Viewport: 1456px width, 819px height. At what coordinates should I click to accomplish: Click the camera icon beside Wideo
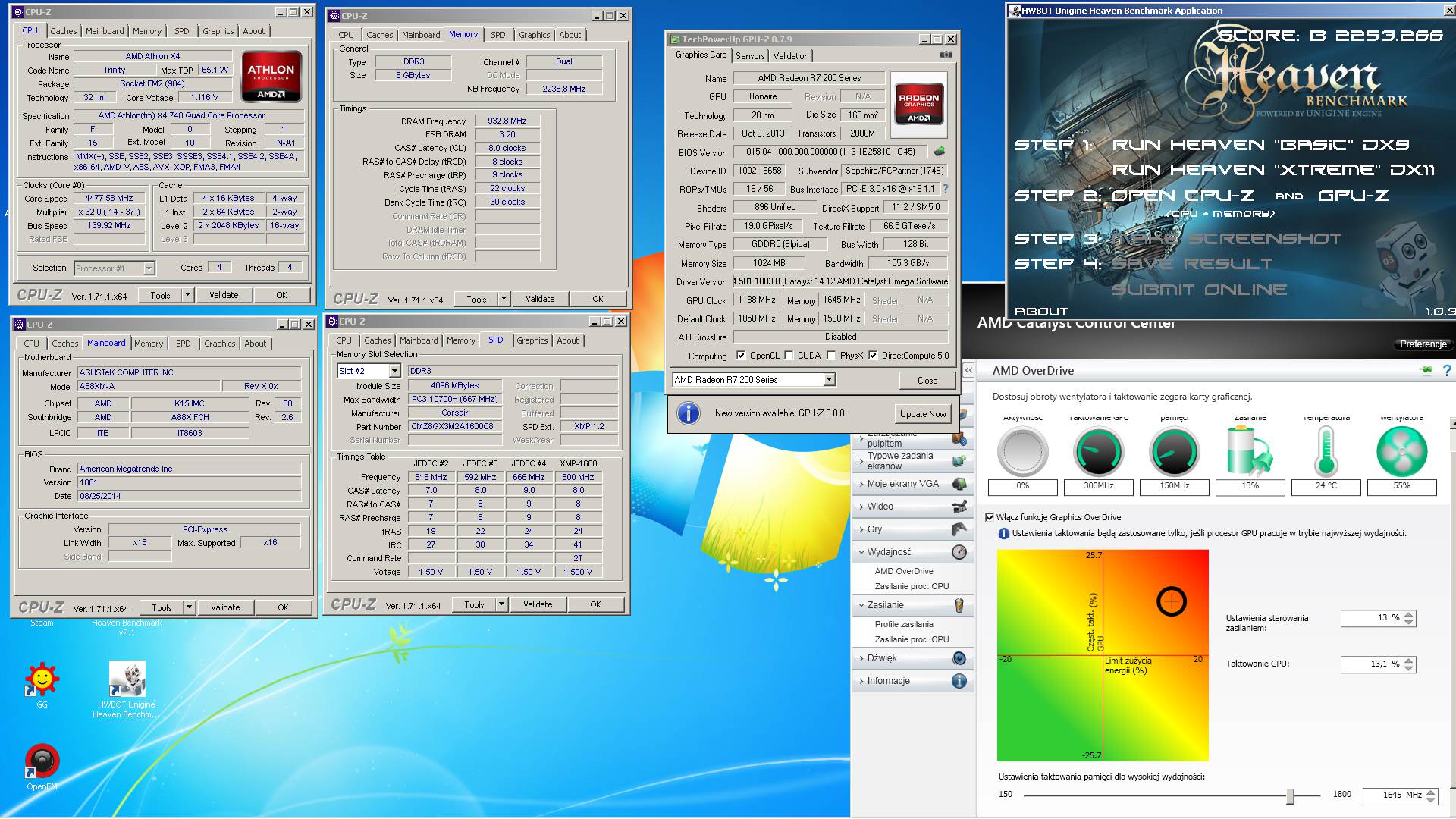tap(959, 507)
